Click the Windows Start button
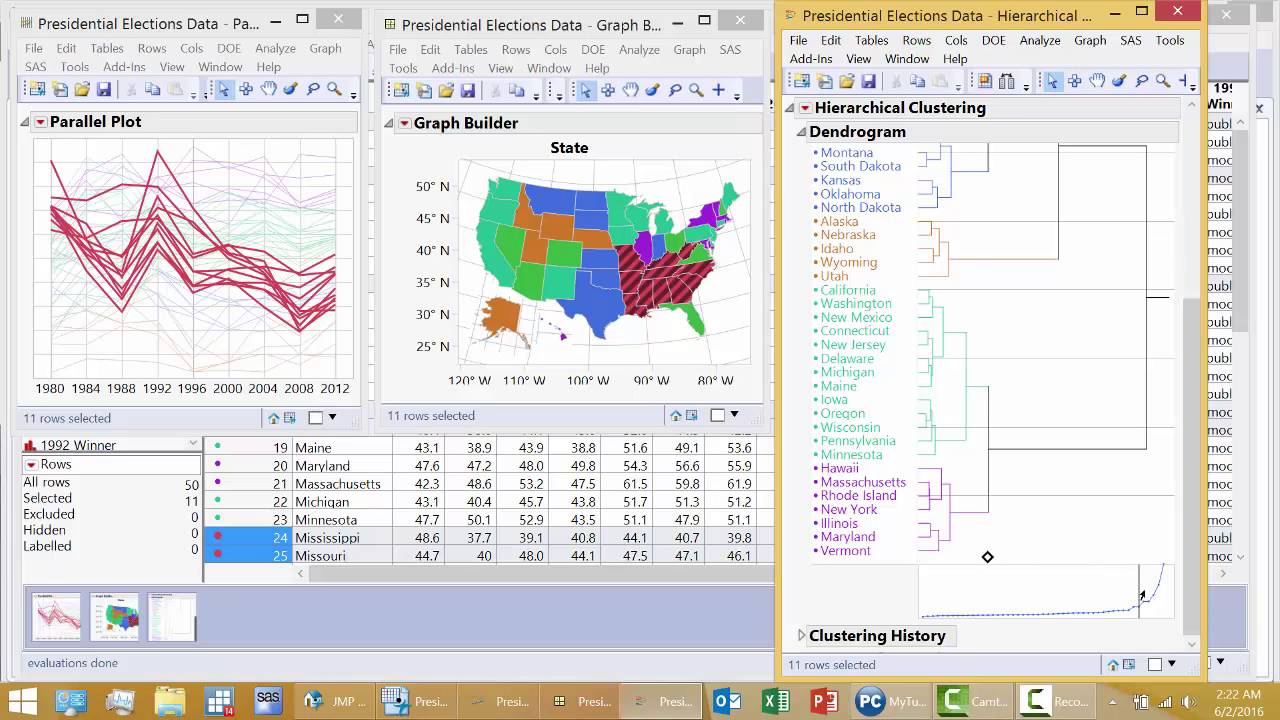 click(23, 701)
